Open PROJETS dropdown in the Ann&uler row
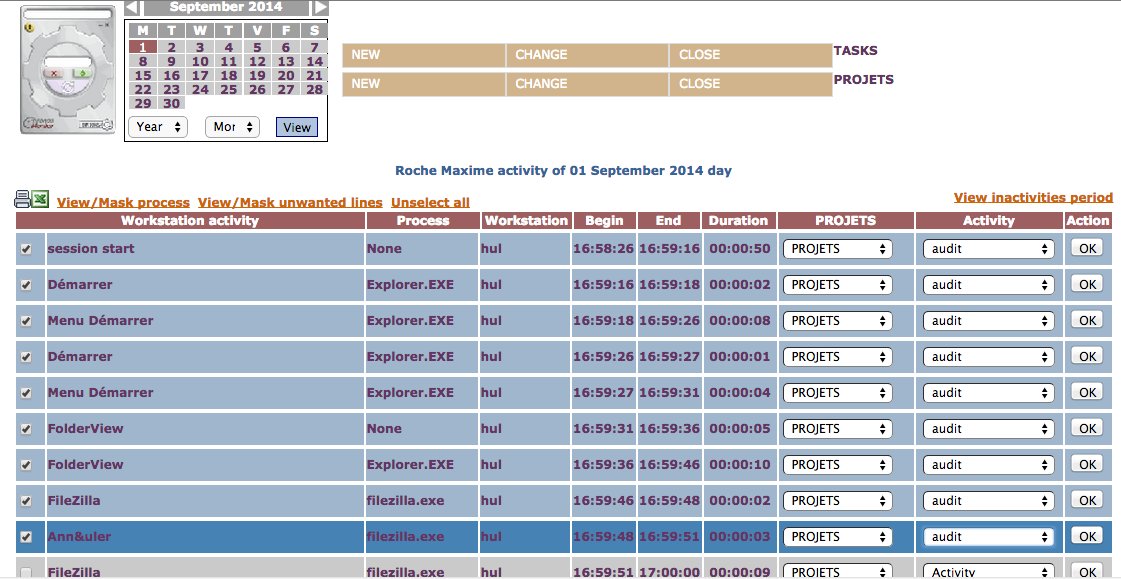This screenshot has width=1121, height=579. (x=838, y=537)
